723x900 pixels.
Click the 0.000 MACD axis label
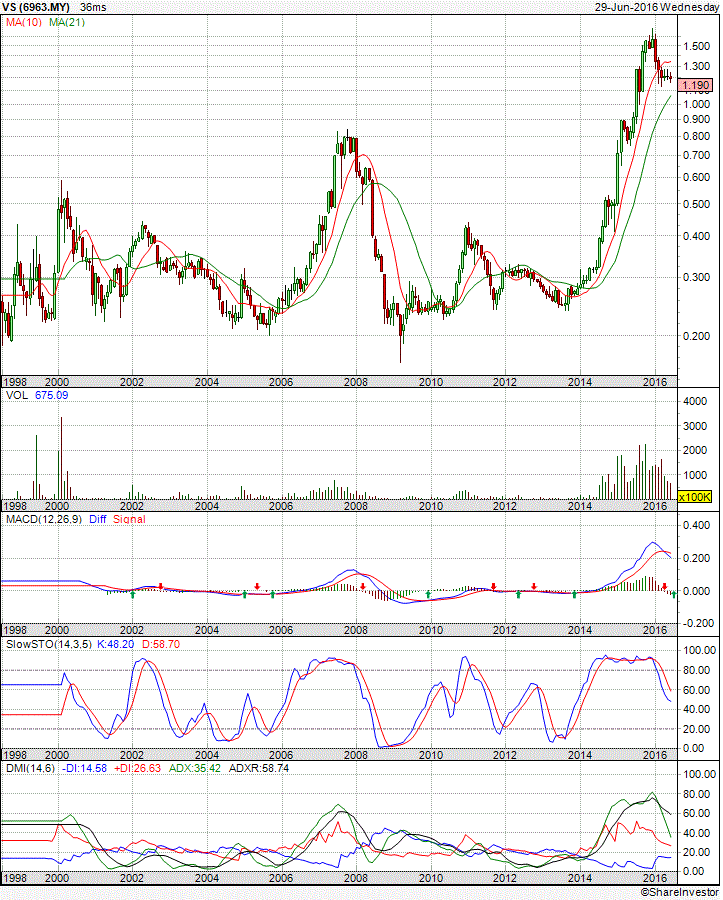click(697, 591)
